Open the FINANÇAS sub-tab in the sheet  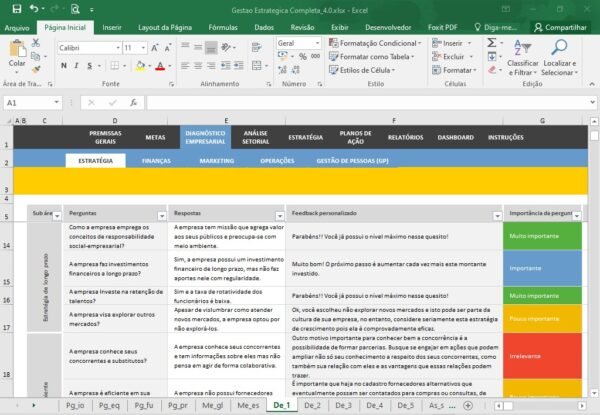(156, 161)
